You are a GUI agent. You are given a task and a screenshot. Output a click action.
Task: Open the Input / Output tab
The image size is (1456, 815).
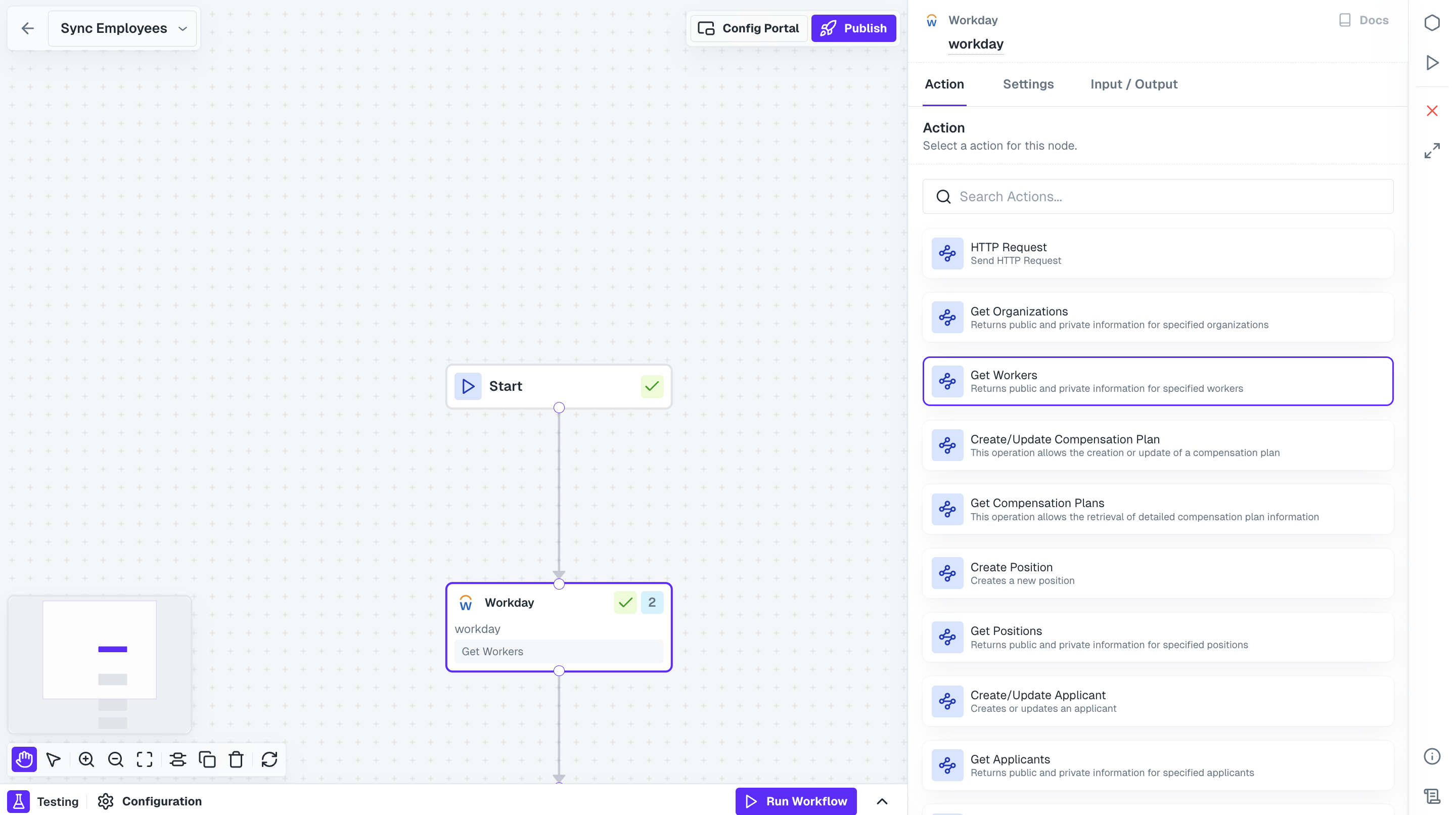point(1133,83)
